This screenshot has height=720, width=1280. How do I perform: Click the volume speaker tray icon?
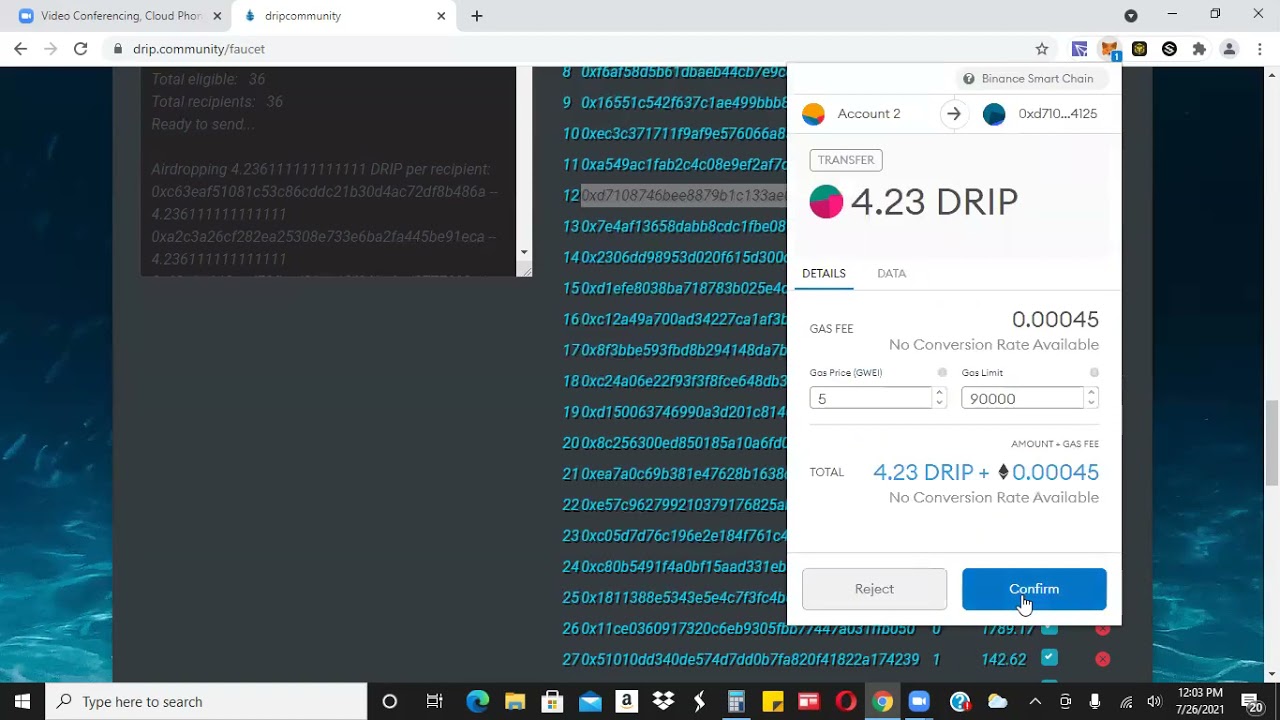point(1154,702)
